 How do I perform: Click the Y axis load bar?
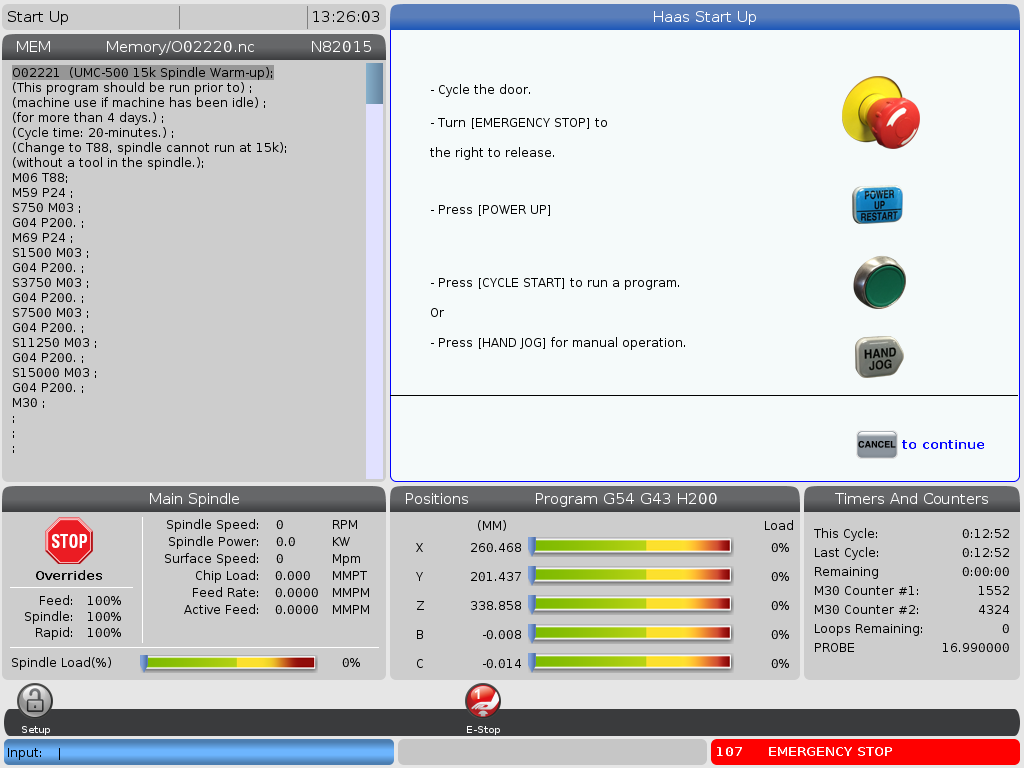click(x=630, y=575)
